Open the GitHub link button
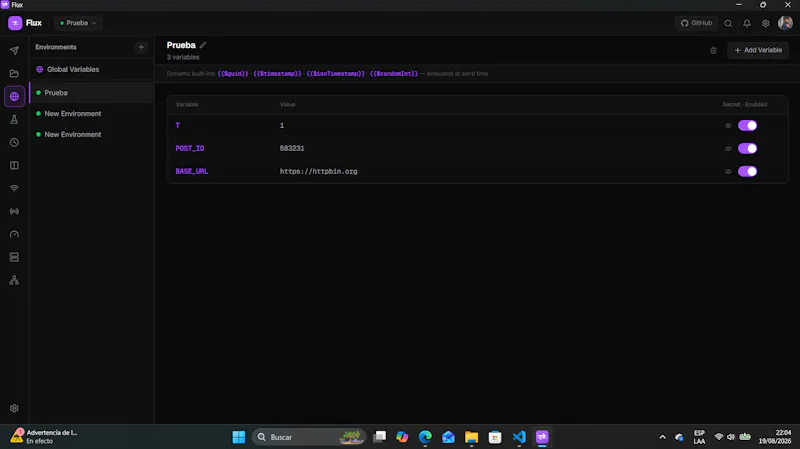 pos(696,23)
